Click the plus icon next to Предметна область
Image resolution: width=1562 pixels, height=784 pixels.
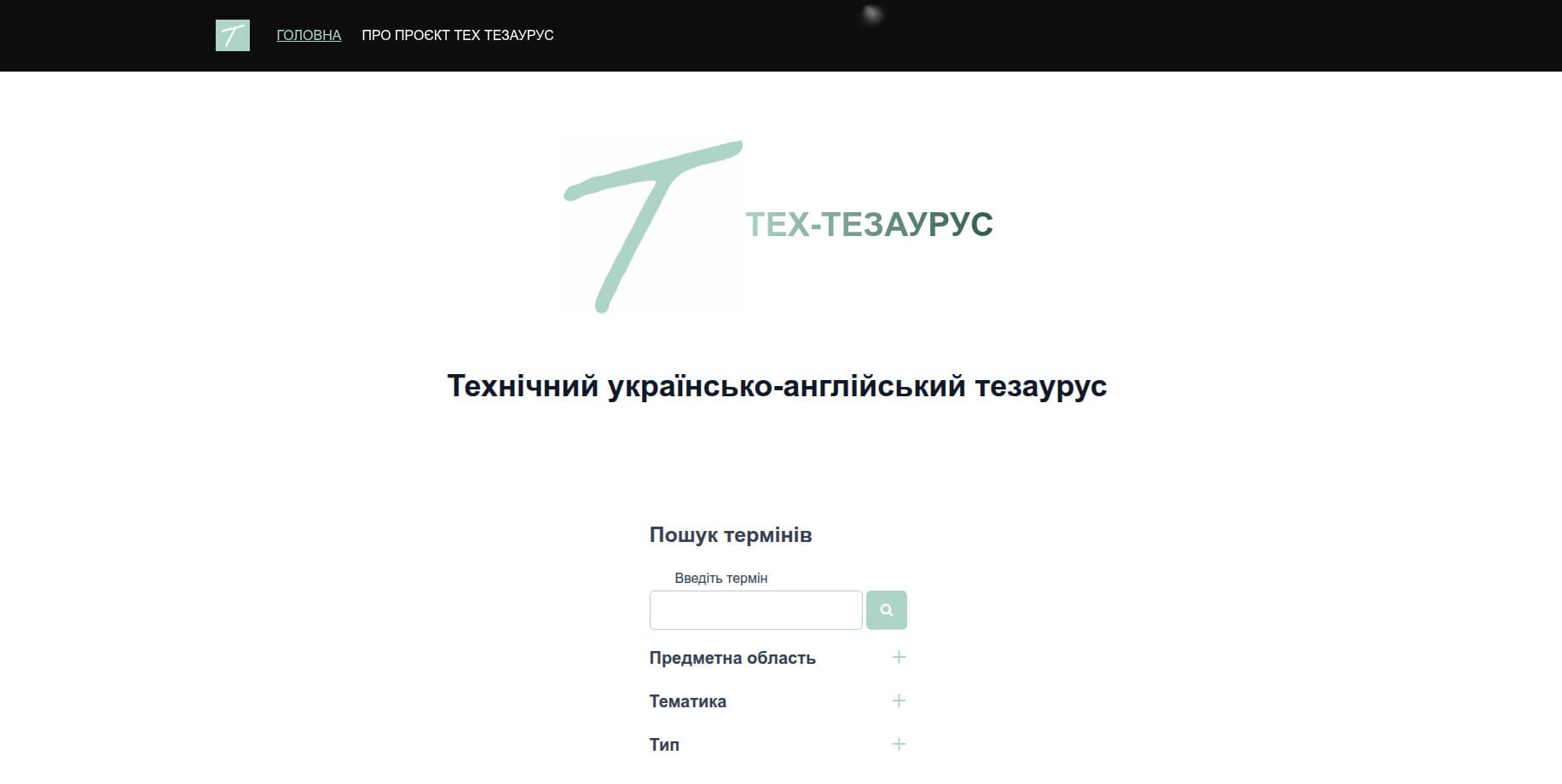click(x=899, y=657)
